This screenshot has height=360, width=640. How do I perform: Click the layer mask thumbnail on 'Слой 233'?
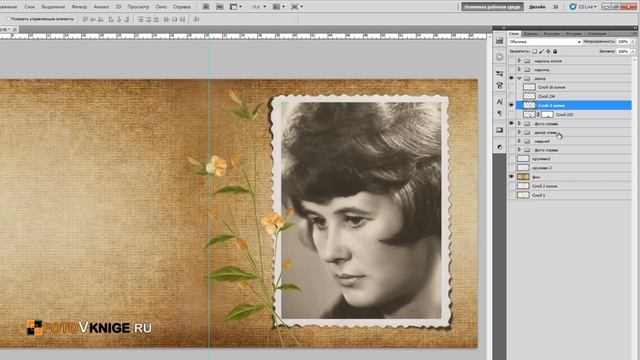pos(547,115)
